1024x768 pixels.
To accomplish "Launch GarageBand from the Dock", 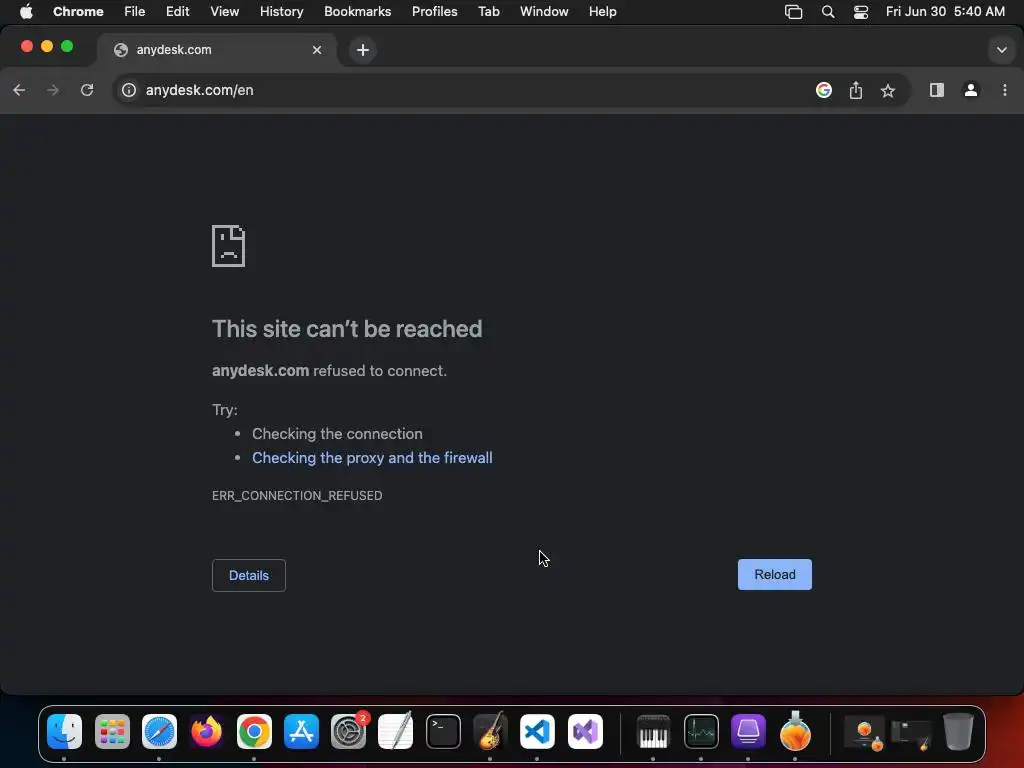I will pyautogui.click(x=490, y=731).
